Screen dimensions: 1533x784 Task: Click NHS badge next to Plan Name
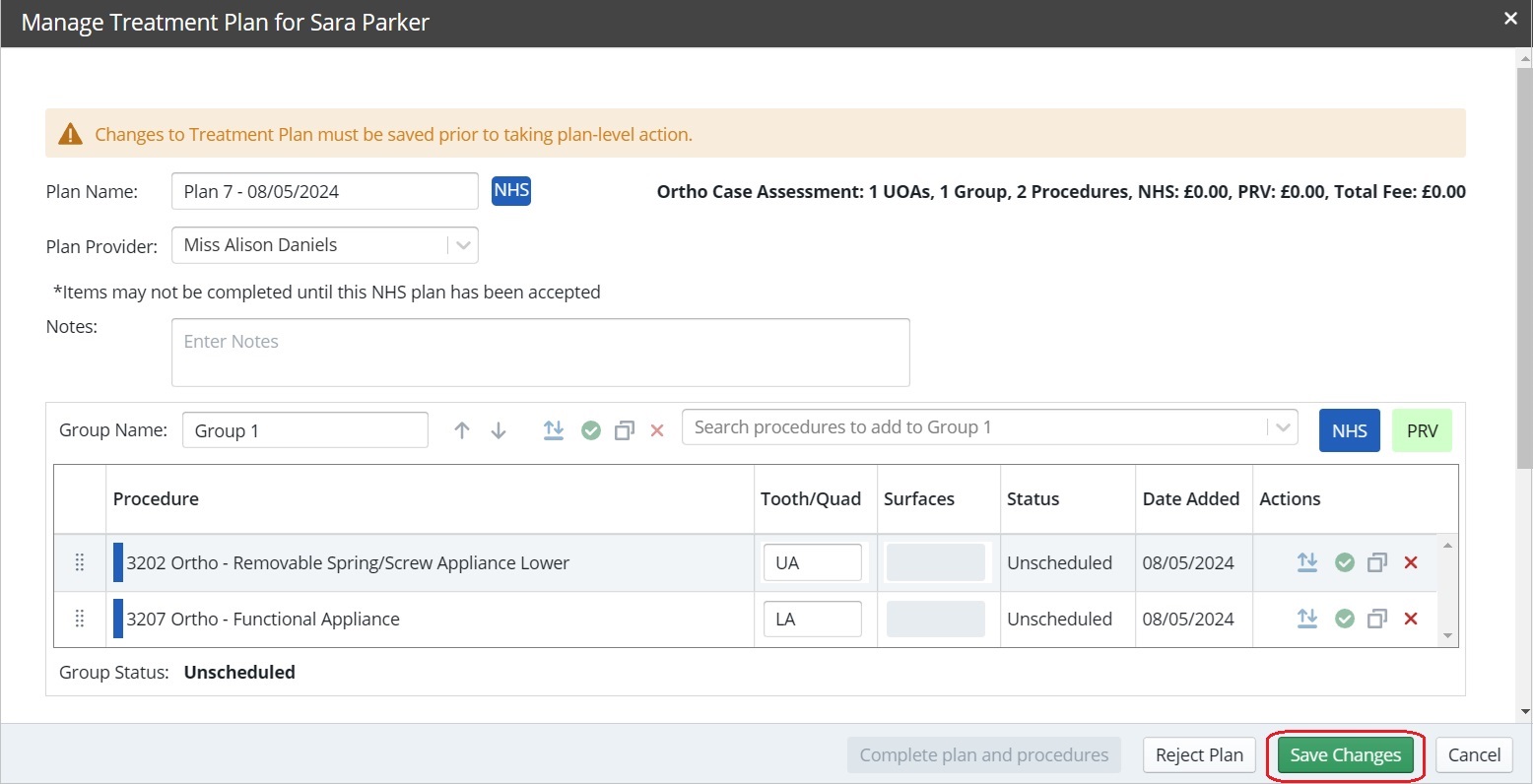(511, 190)
